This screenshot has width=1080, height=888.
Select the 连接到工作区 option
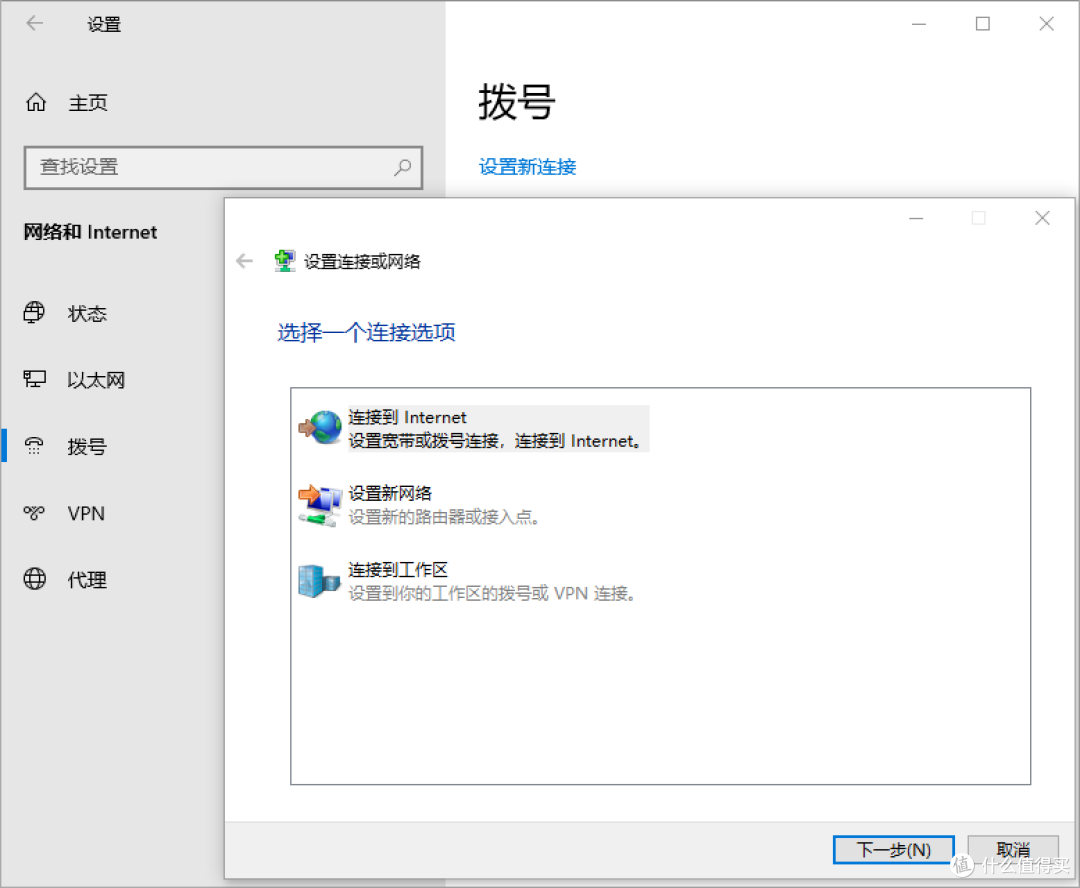click(450, 580)
